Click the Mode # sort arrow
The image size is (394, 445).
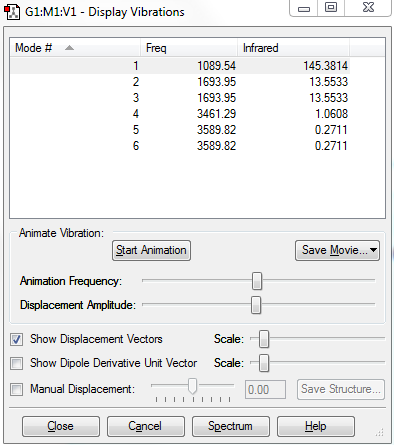(x=69, y=48)
